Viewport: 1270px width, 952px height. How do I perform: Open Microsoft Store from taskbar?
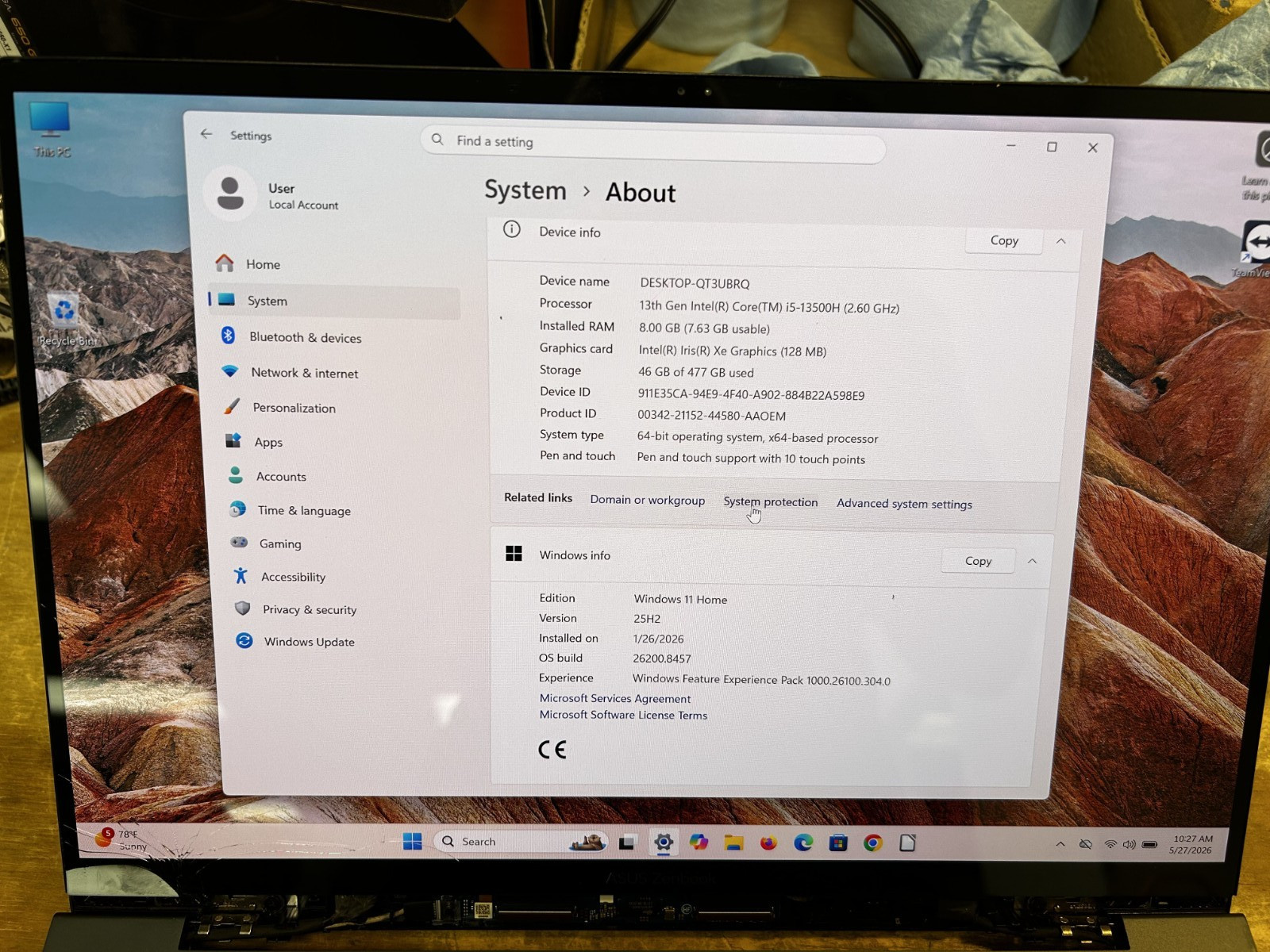pos(838,843)
